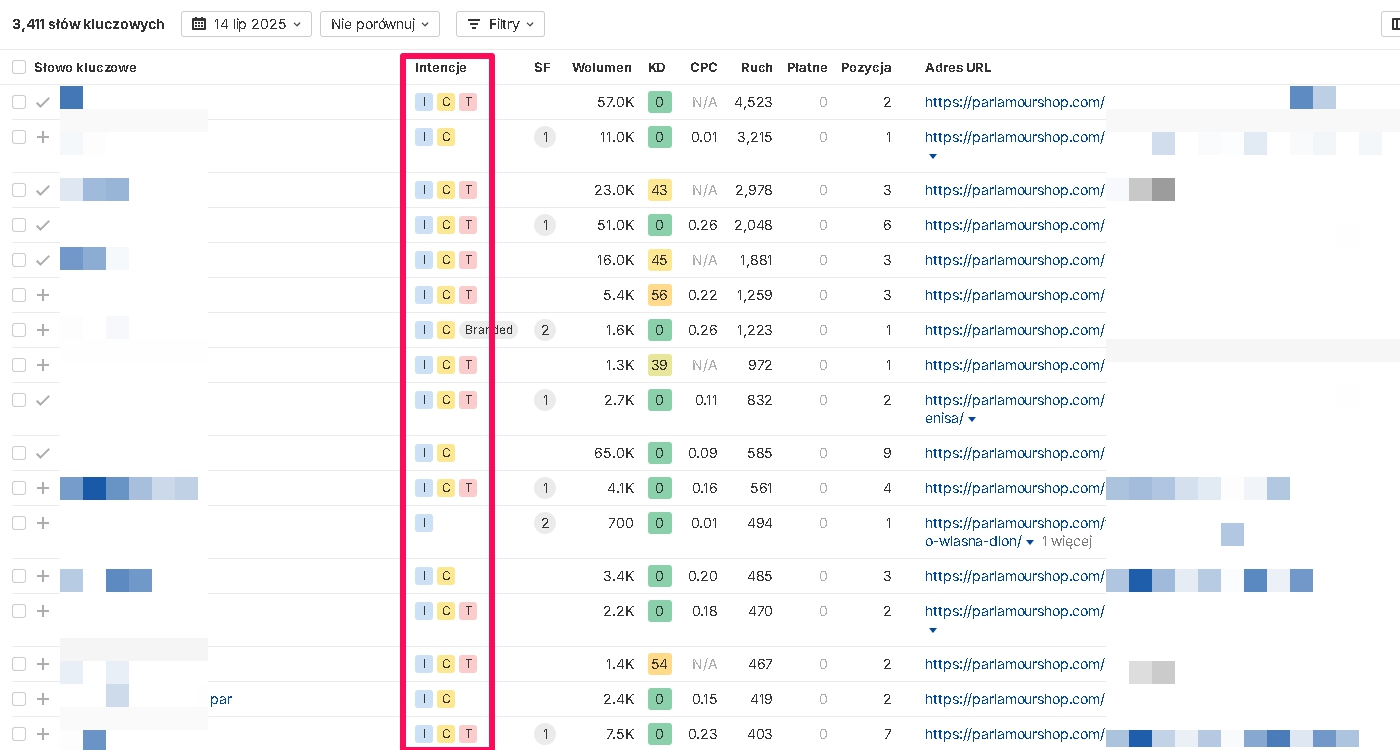1400x750 pixels.
Task: Click the I intent badge in the 700 volume row
Action: click(x=424, y=523)
